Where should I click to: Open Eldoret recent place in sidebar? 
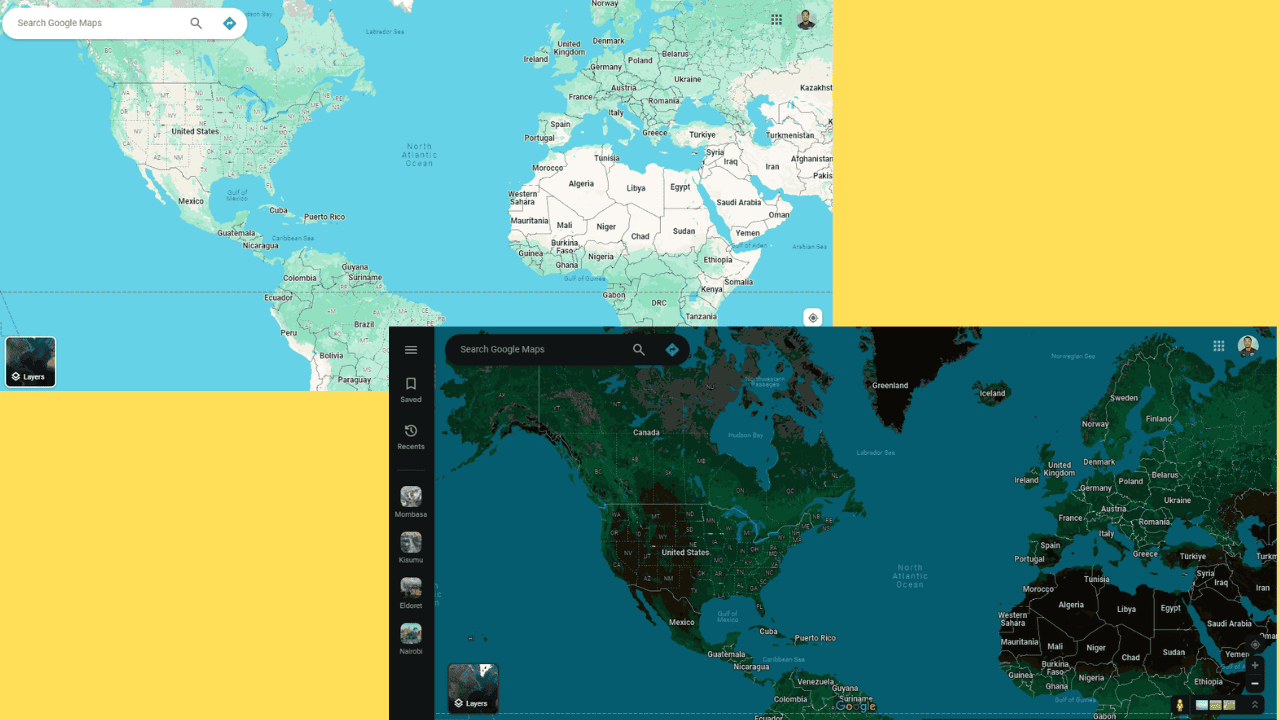[411, 593]
